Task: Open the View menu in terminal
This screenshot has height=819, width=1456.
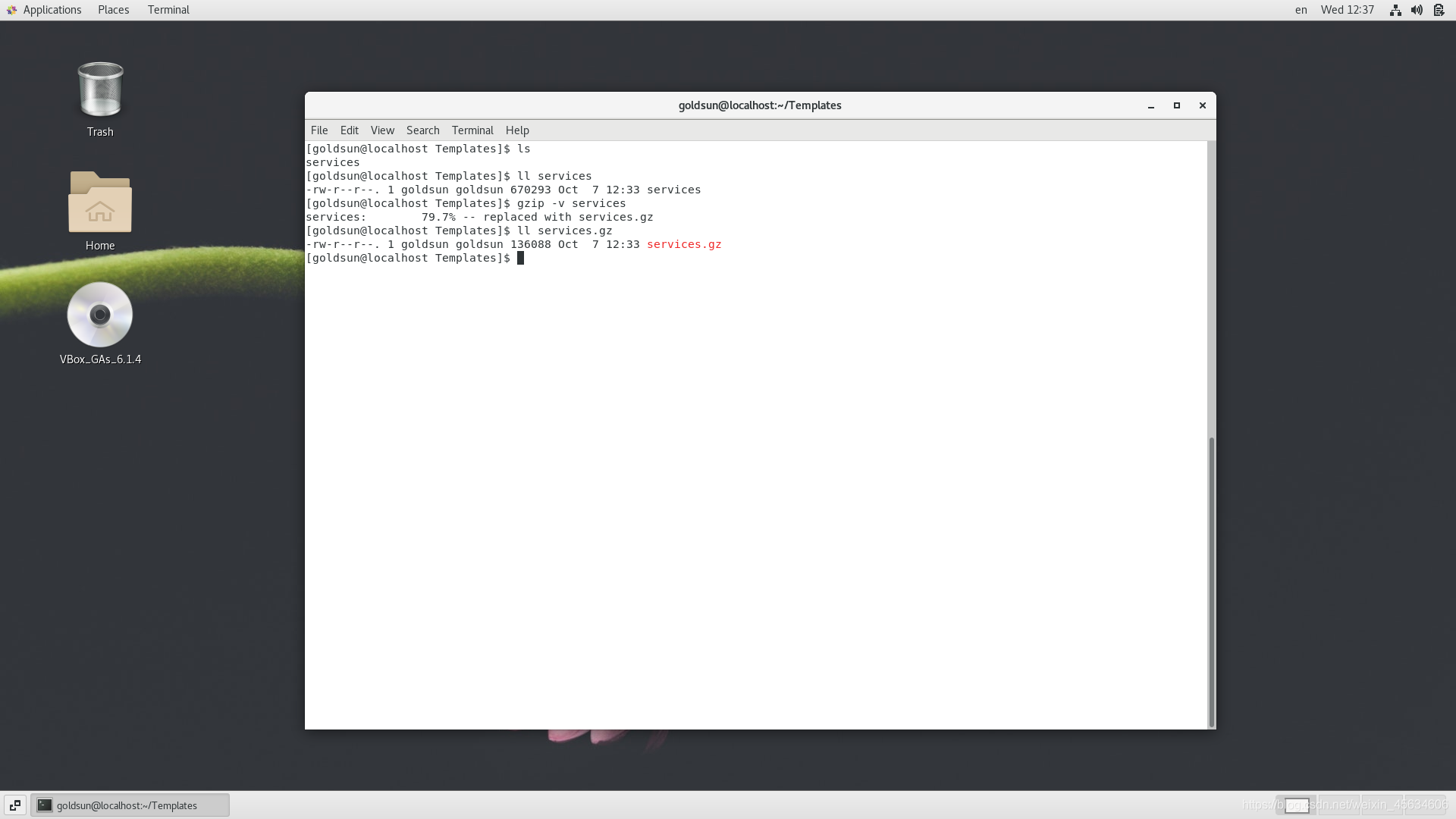Action: click(x=382, y=130)
